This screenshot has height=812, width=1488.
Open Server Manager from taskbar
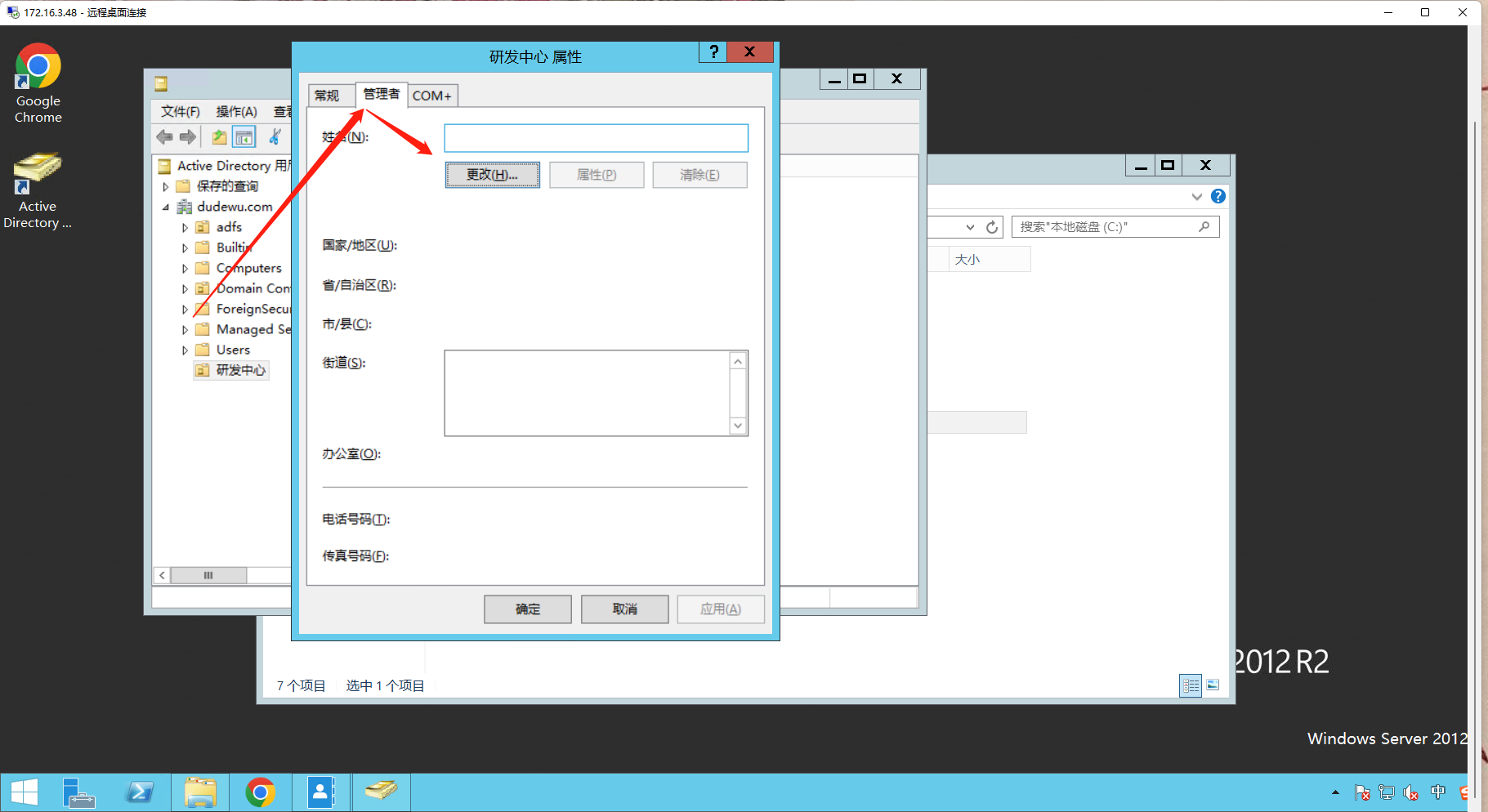(x=78, y=792)
